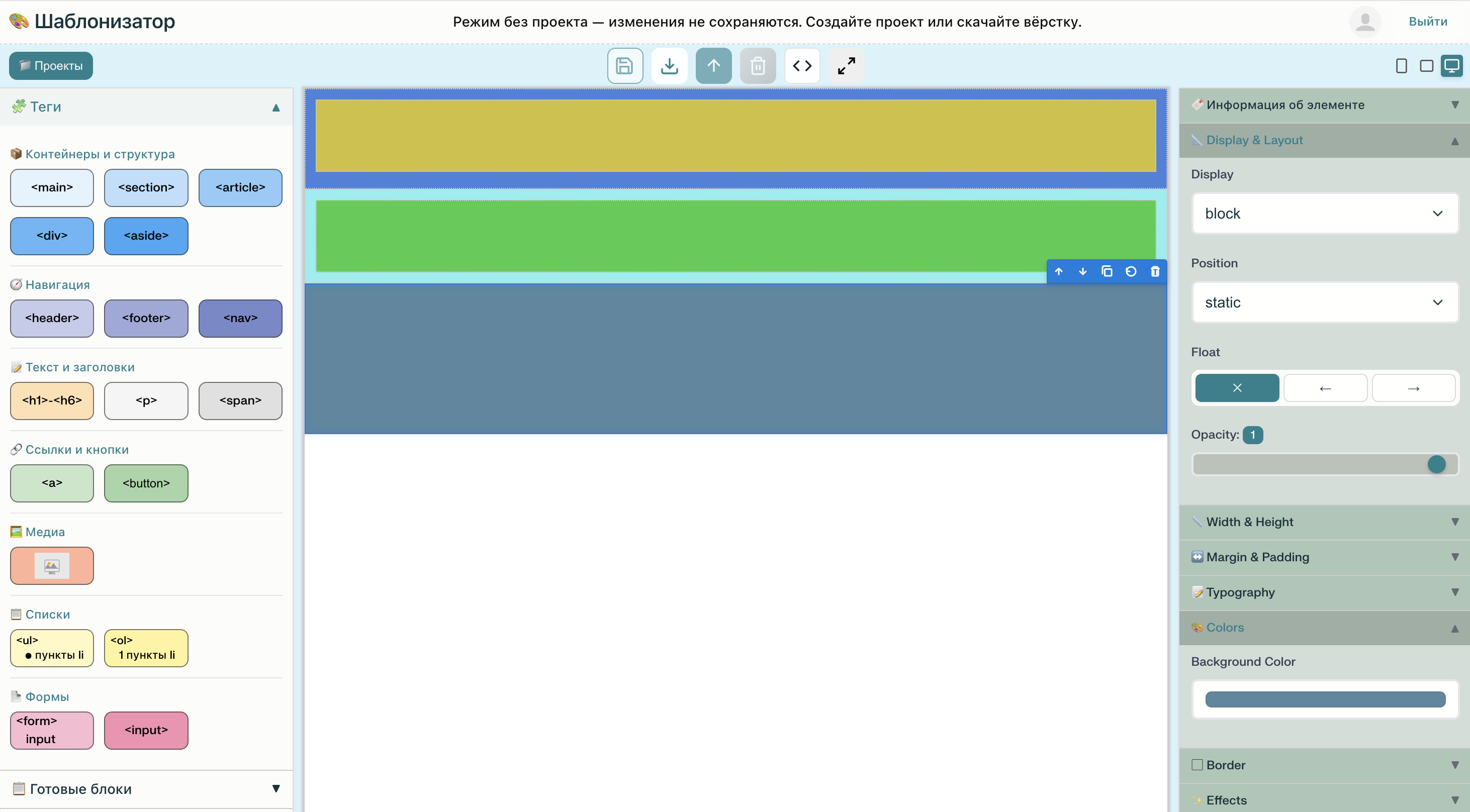This screenshot has width=1470, height=812.
Task: Click the download layout icon
Action: pyautogui.click(x=669, y=66)
